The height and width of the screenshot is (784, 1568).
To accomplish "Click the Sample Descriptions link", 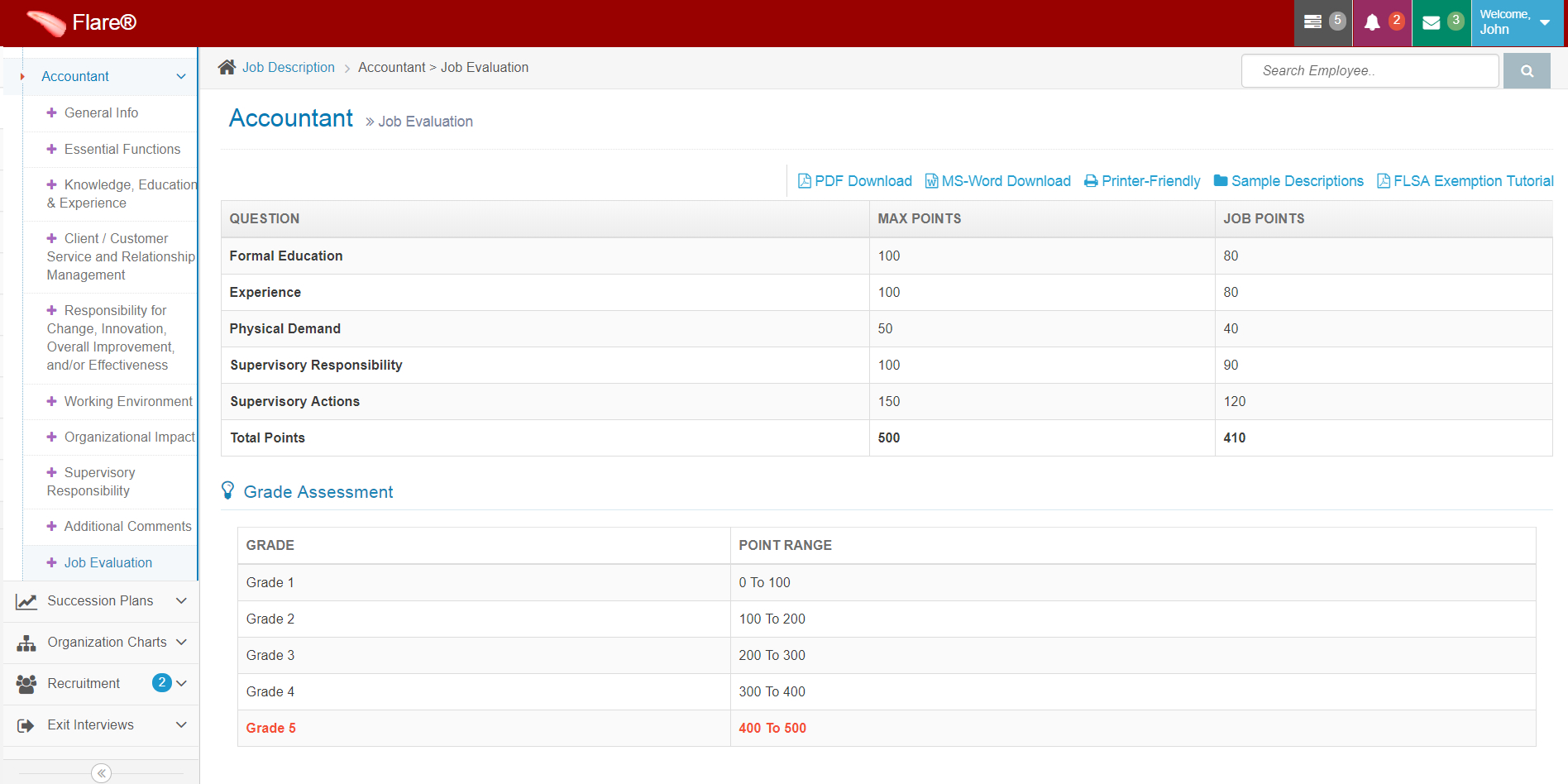I will (1298, 181).
